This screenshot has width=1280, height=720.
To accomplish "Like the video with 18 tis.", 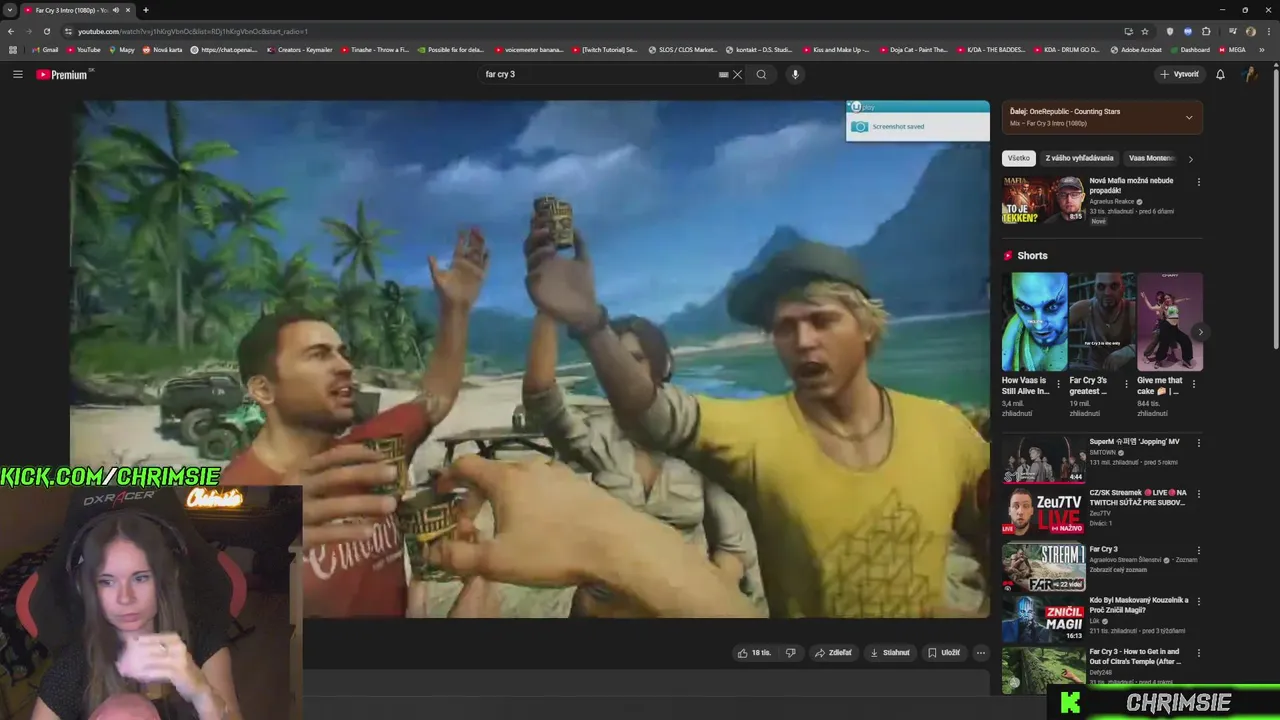I will (754, 653).
